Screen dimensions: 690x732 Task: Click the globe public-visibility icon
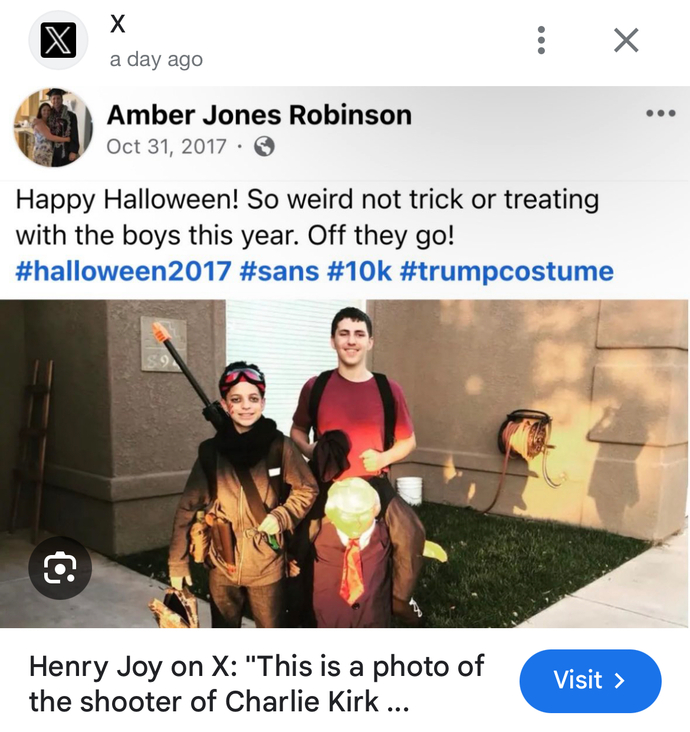pos(264,147)
